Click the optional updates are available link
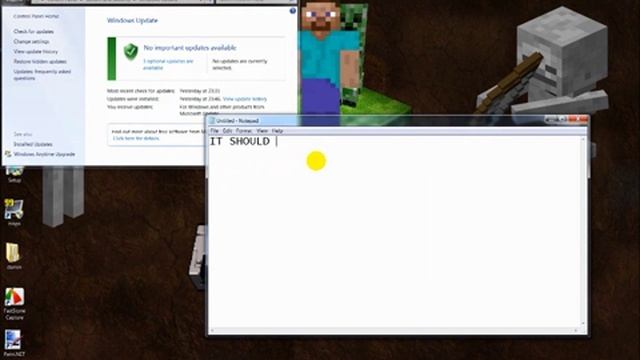This screenshot has height=360, width=640. (168, 64)
